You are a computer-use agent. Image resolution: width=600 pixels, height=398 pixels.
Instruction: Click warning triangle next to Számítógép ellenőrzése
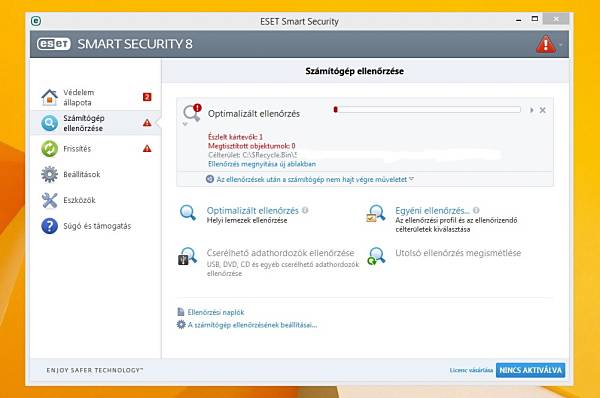point(147,123)
